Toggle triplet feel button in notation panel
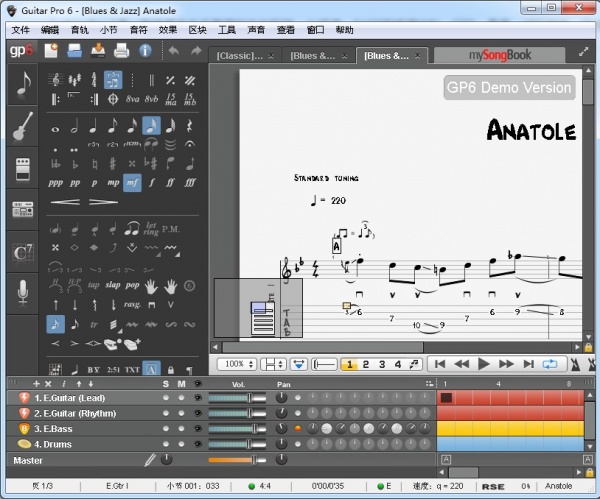This screenshot has height=499, width=600. tap(113, 80)
